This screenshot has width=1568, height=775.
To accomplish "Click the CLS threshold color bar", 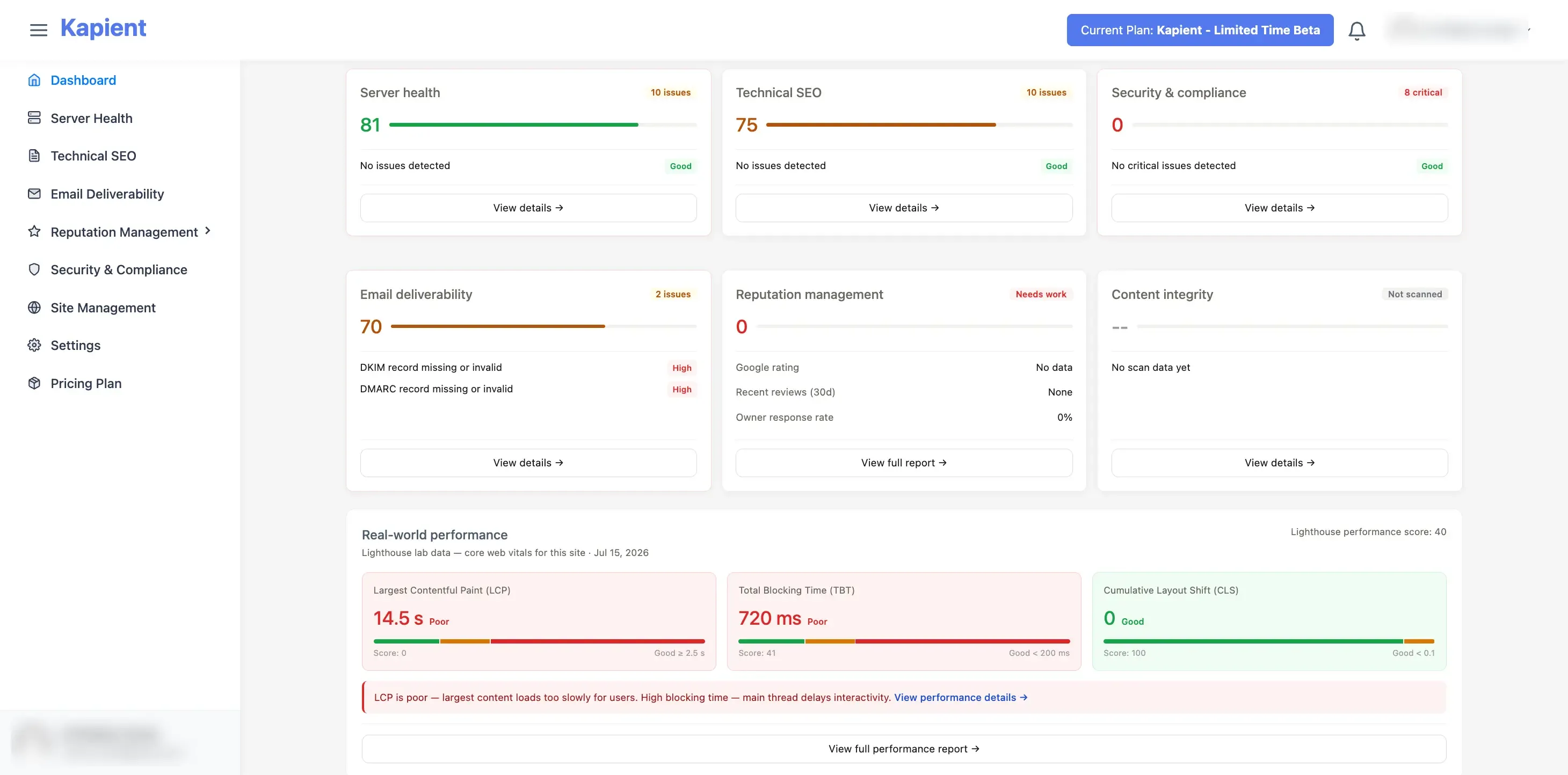I will coord(1269,641).
